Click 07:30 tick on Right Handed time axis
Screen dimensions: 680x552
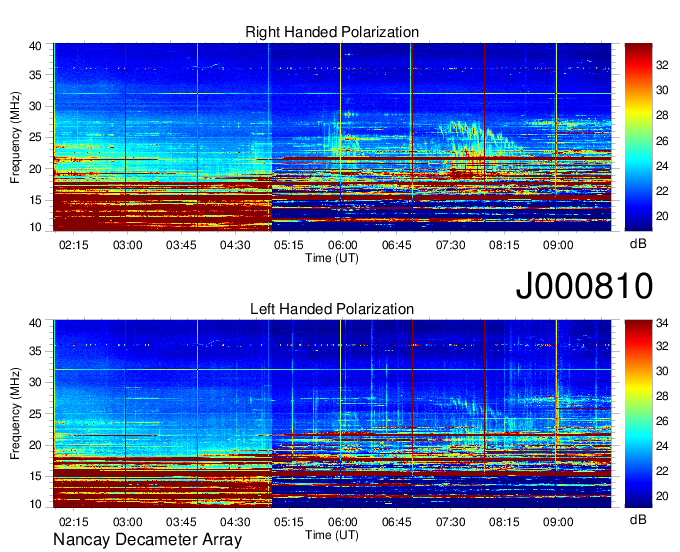(451, 245)
